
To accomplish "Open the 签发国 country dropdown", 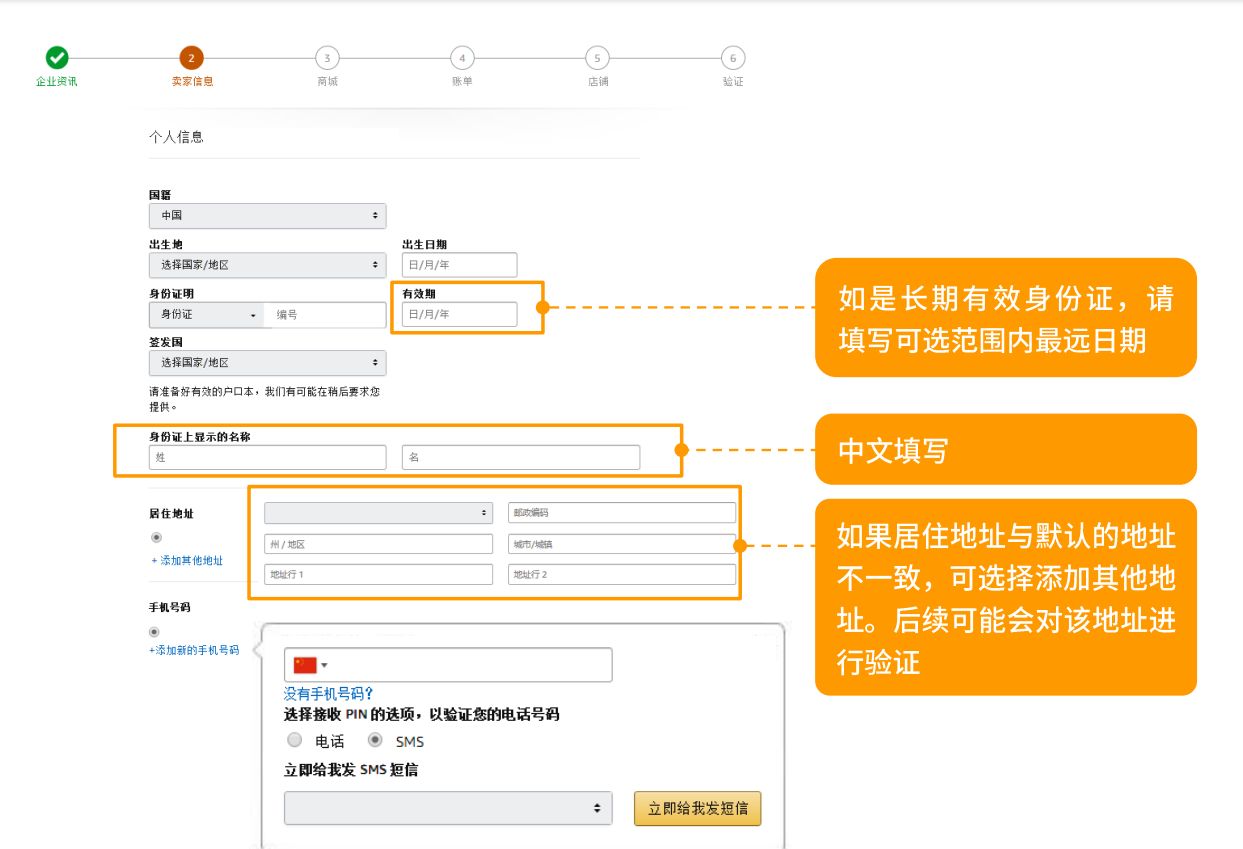I will point(267,362).
